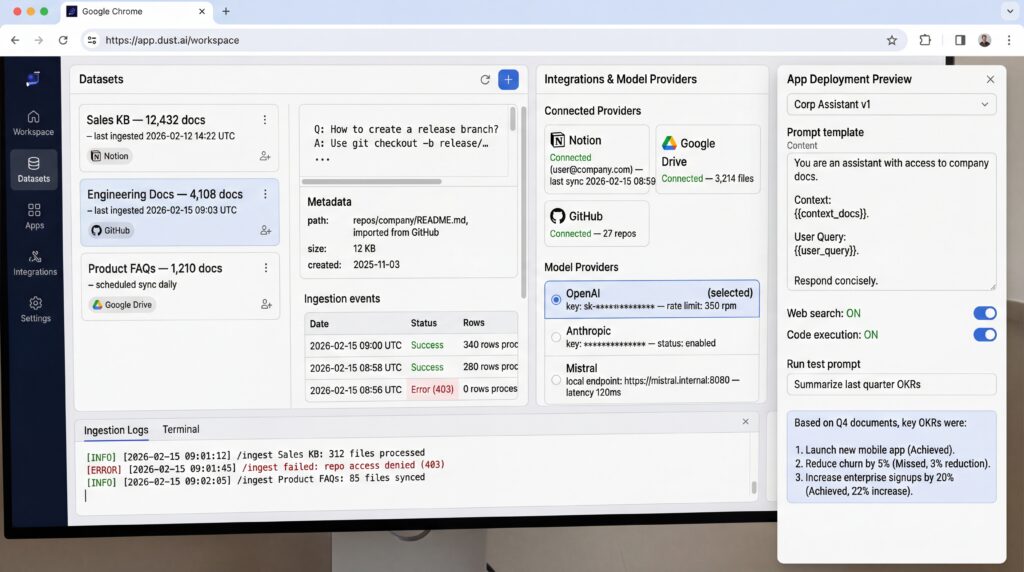Select the 2026-02-15 09:00 UTC ingestion event
Screen dimensions: 1024x572
click(x=411, y=345)
